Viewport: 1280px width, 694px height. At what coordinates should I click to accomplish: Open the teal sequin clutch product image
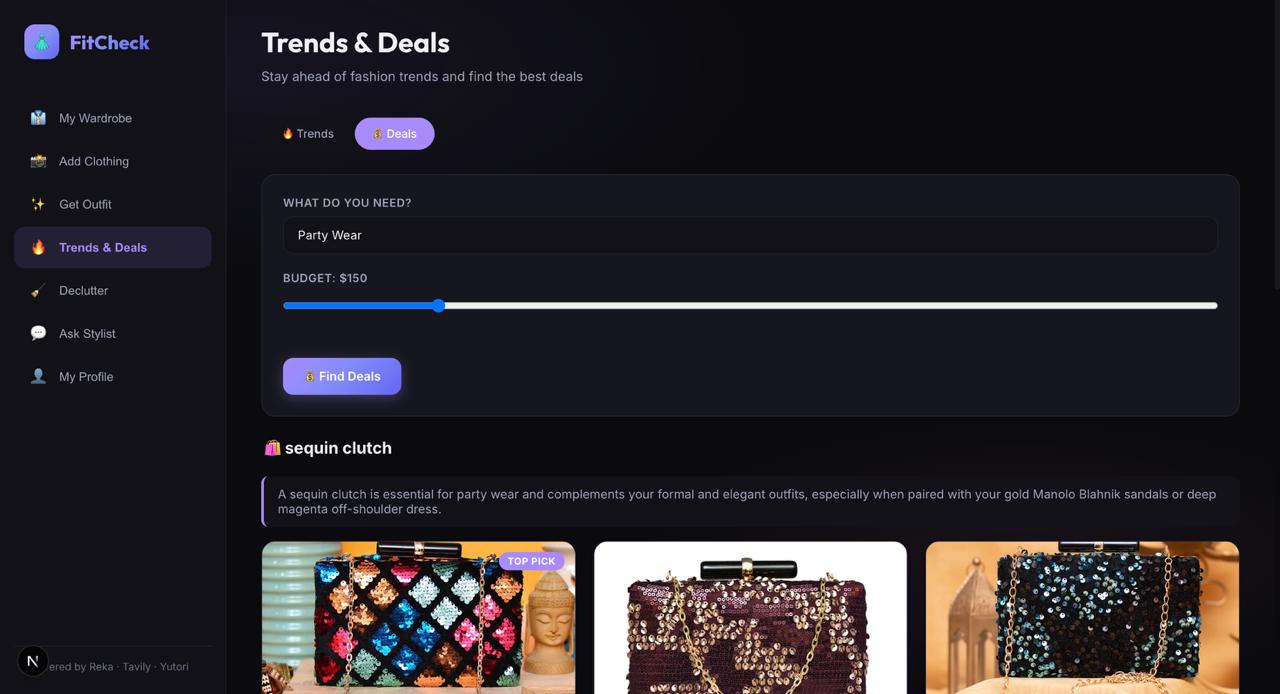(1082, 618)
